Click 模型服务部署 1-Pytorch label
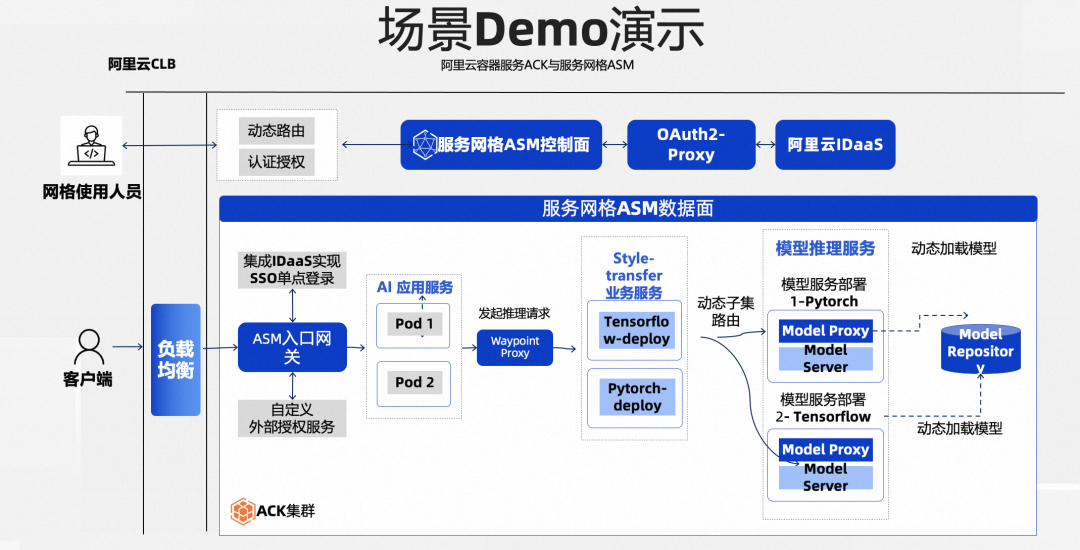Image resolution: width=1080 pixels, height=550 pixels. [824, 293]
